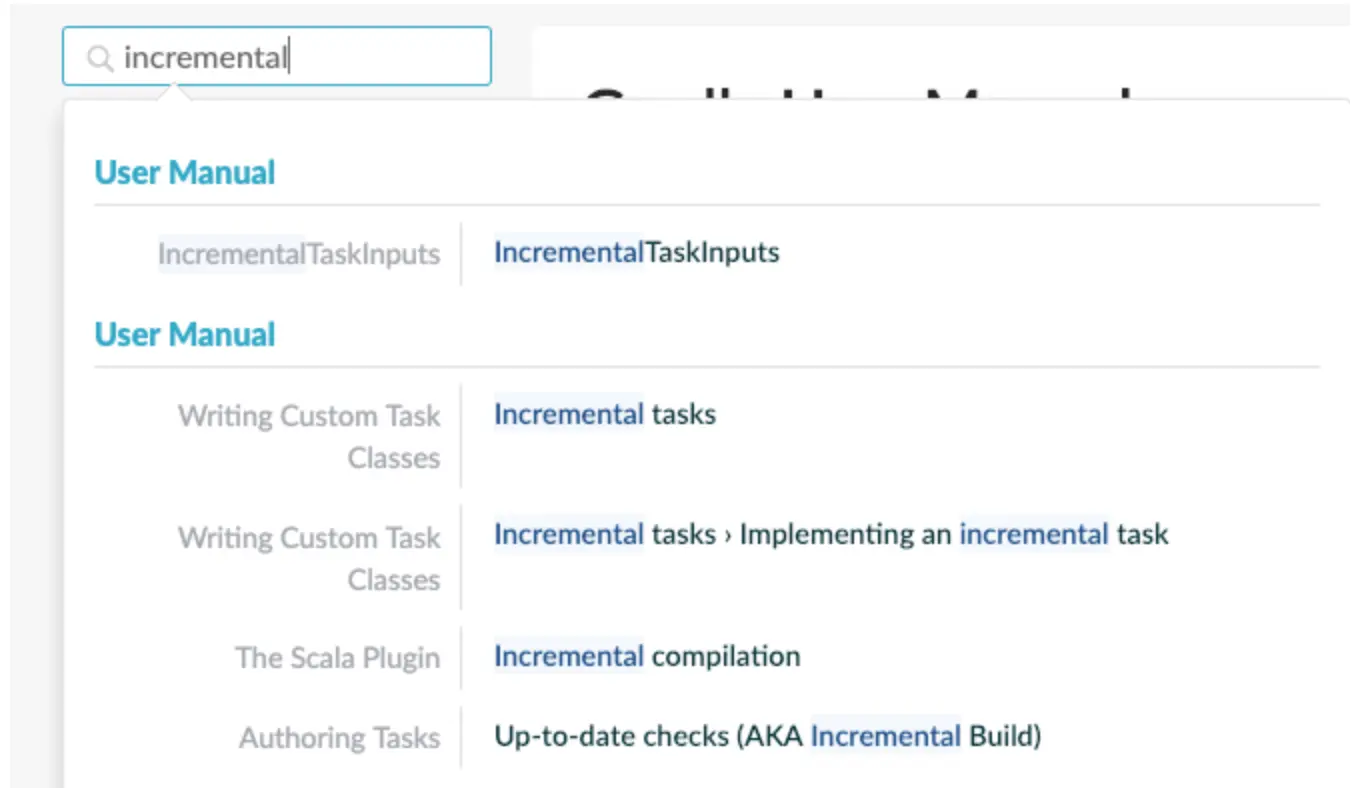Screen dimensions: 1358x788
Task: Select the gray IncrementalTaskInputs category label
Action: (298, 254)
